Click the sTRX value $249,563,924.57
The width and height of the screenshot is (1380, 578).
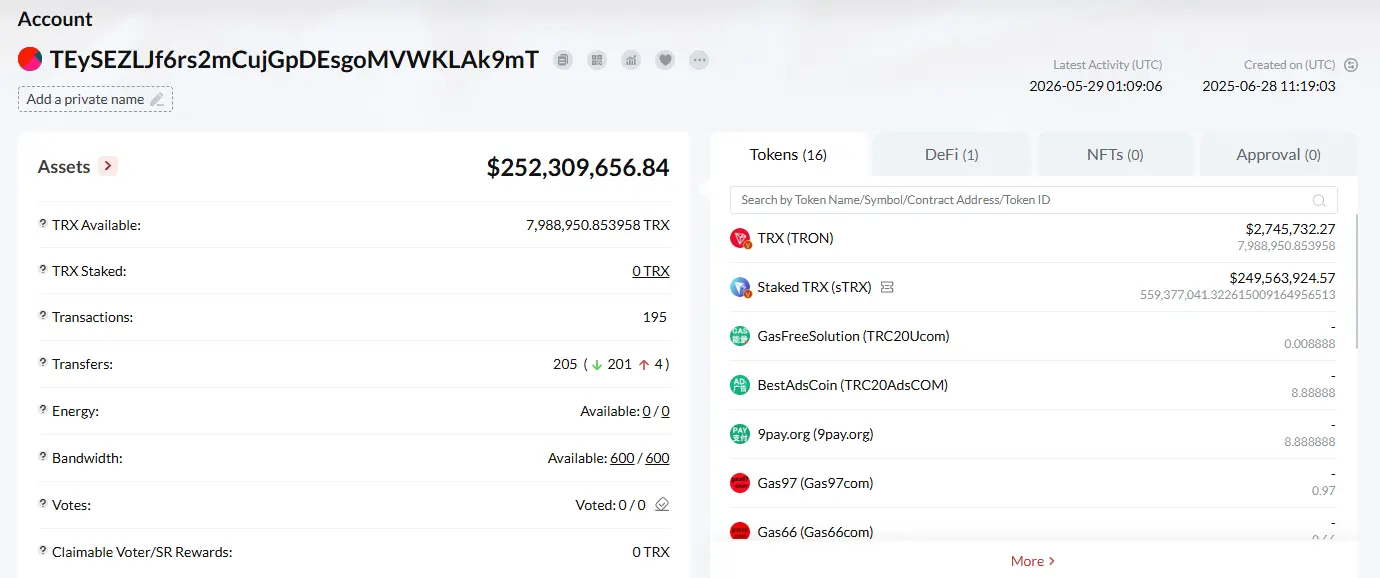pyautogui.click(x=1282, y=278)
